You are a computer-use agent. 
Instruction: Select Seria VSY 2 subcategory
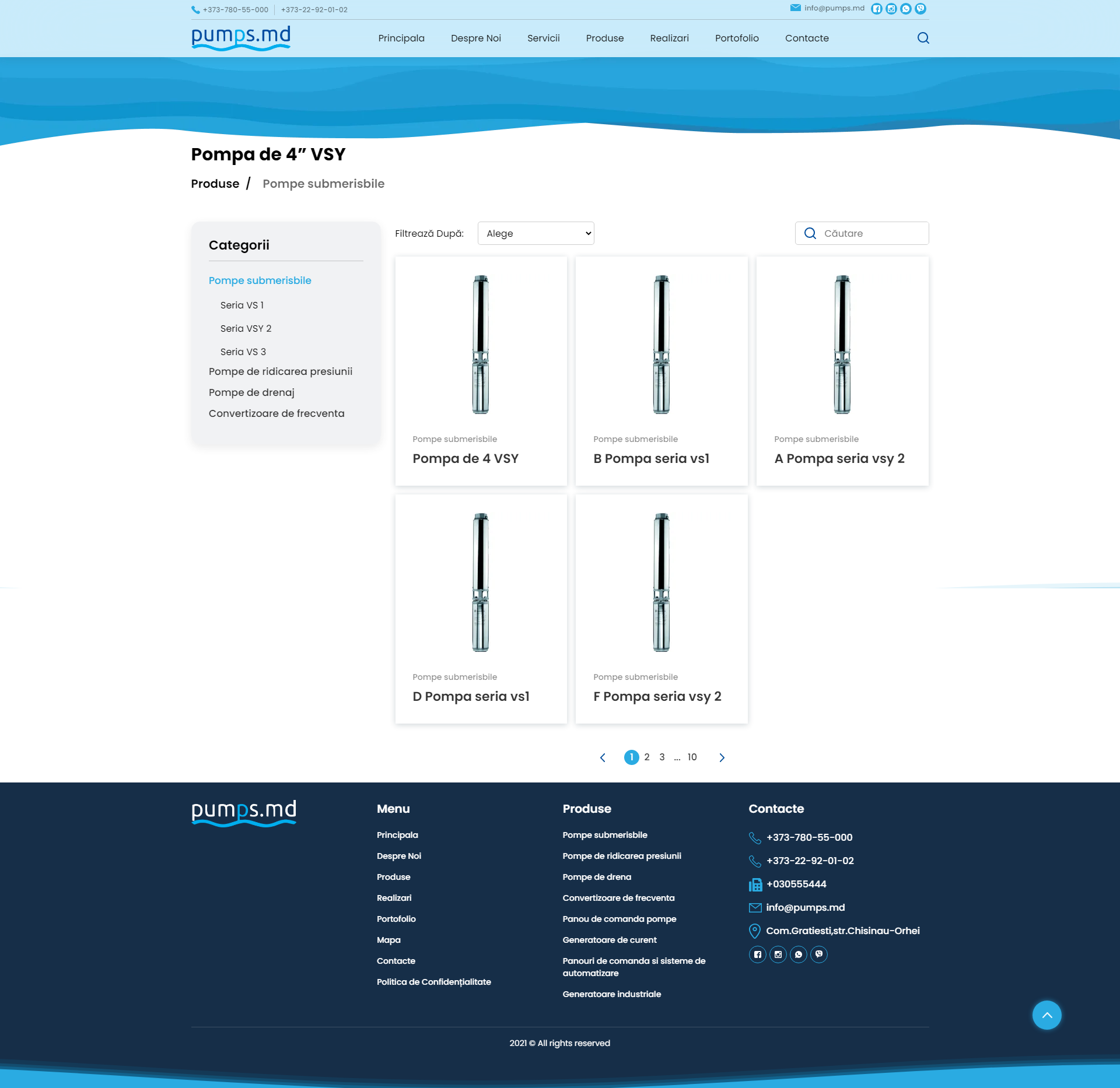tap(246, 328)
